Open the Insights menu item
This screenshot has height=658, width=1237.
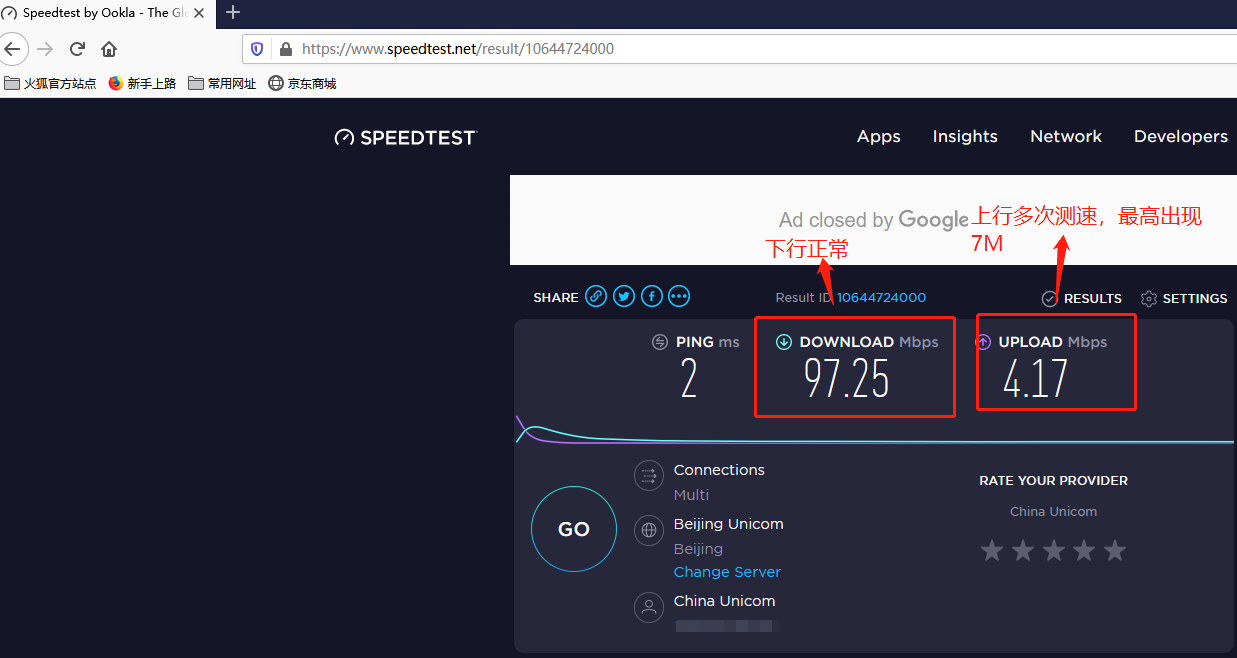[x=965, y=136]
